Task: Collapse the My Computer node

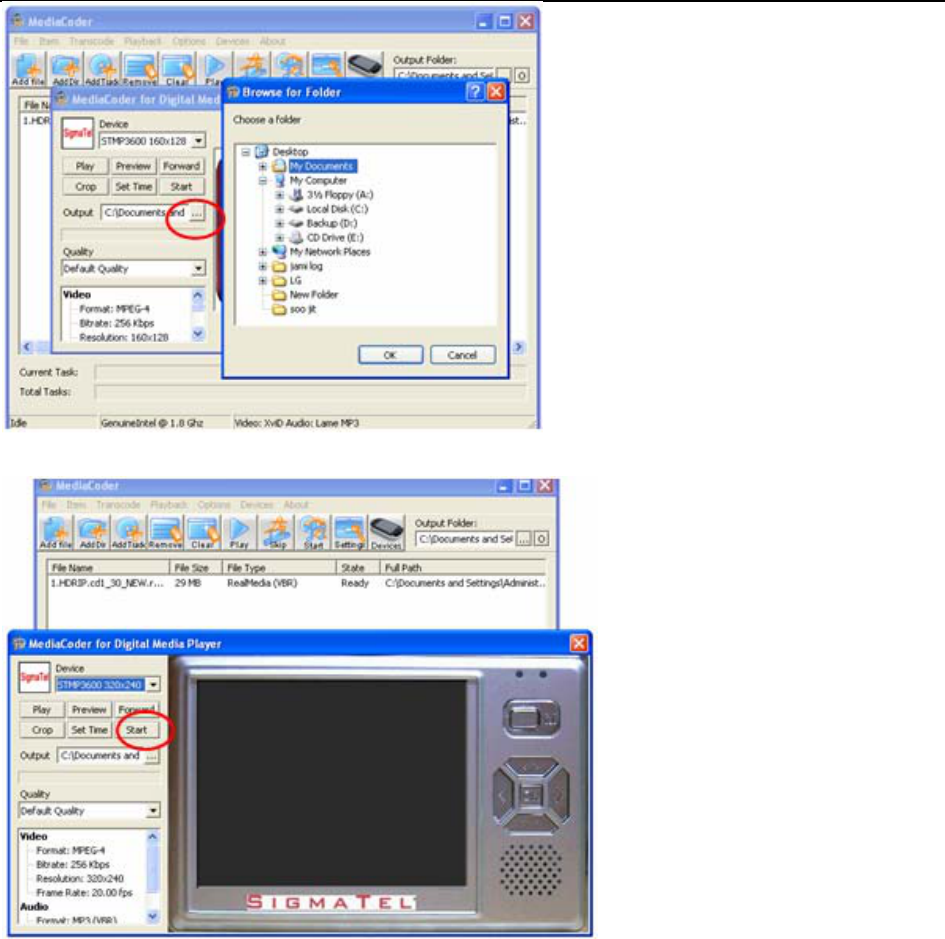Action: coord(263,180)
